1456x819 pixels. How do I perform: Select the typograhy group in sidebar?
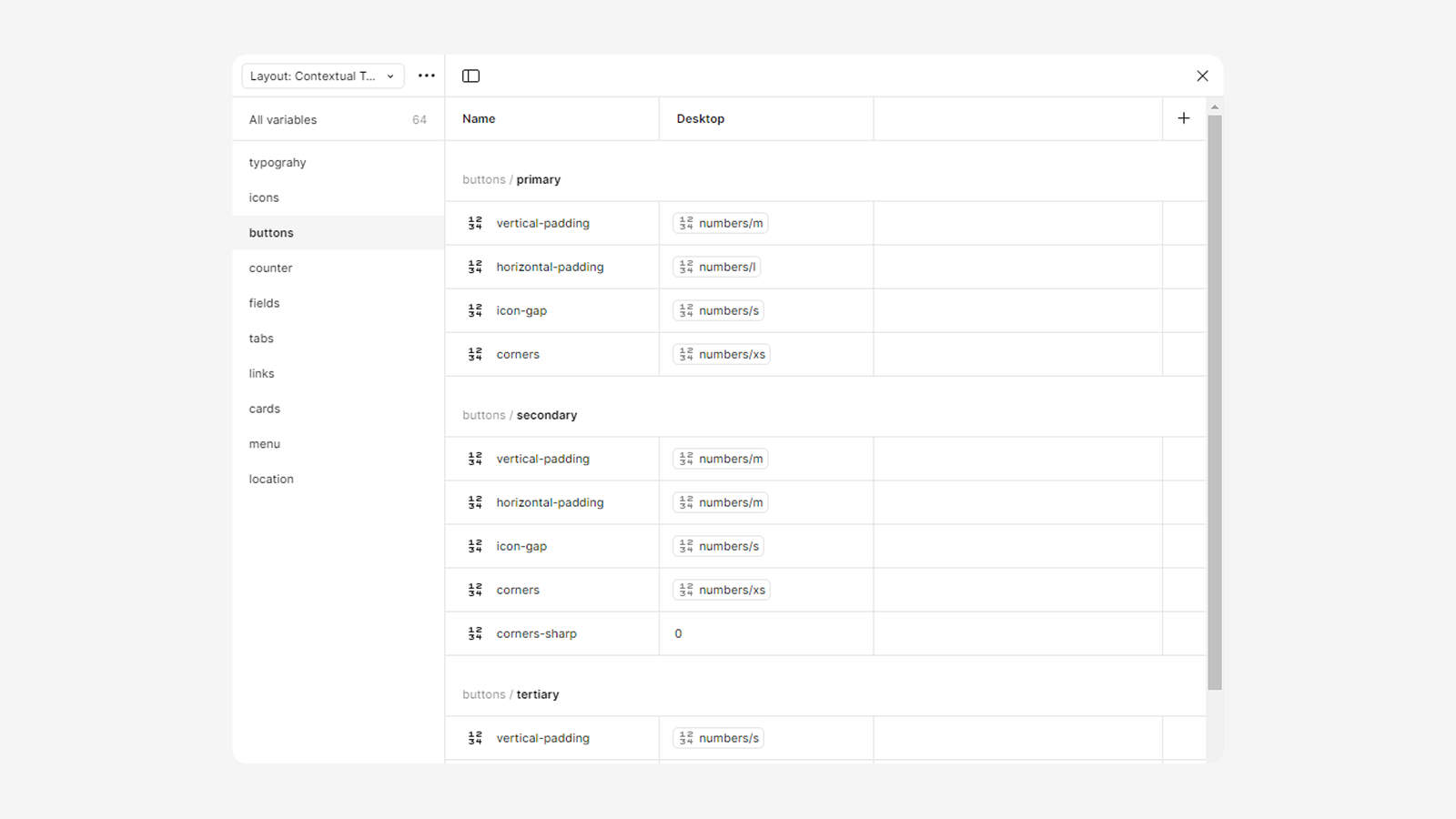point(278,163)
